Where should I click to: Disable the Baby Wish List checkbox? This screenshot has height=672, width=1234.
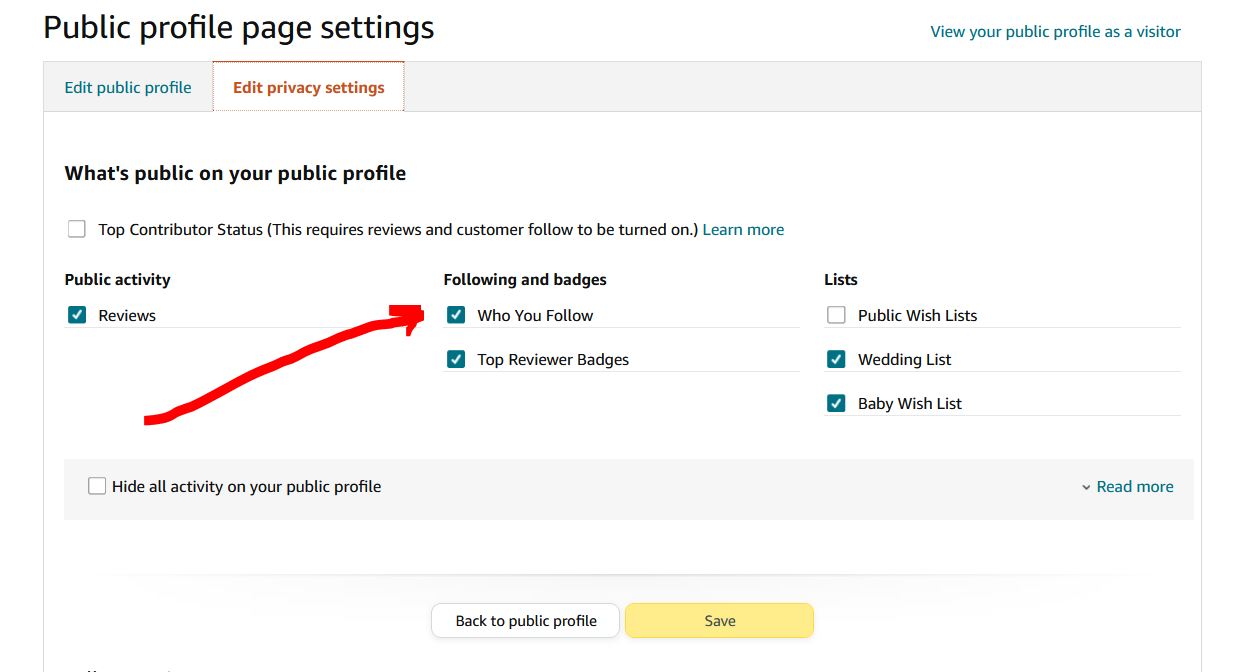tap(836, 402)
